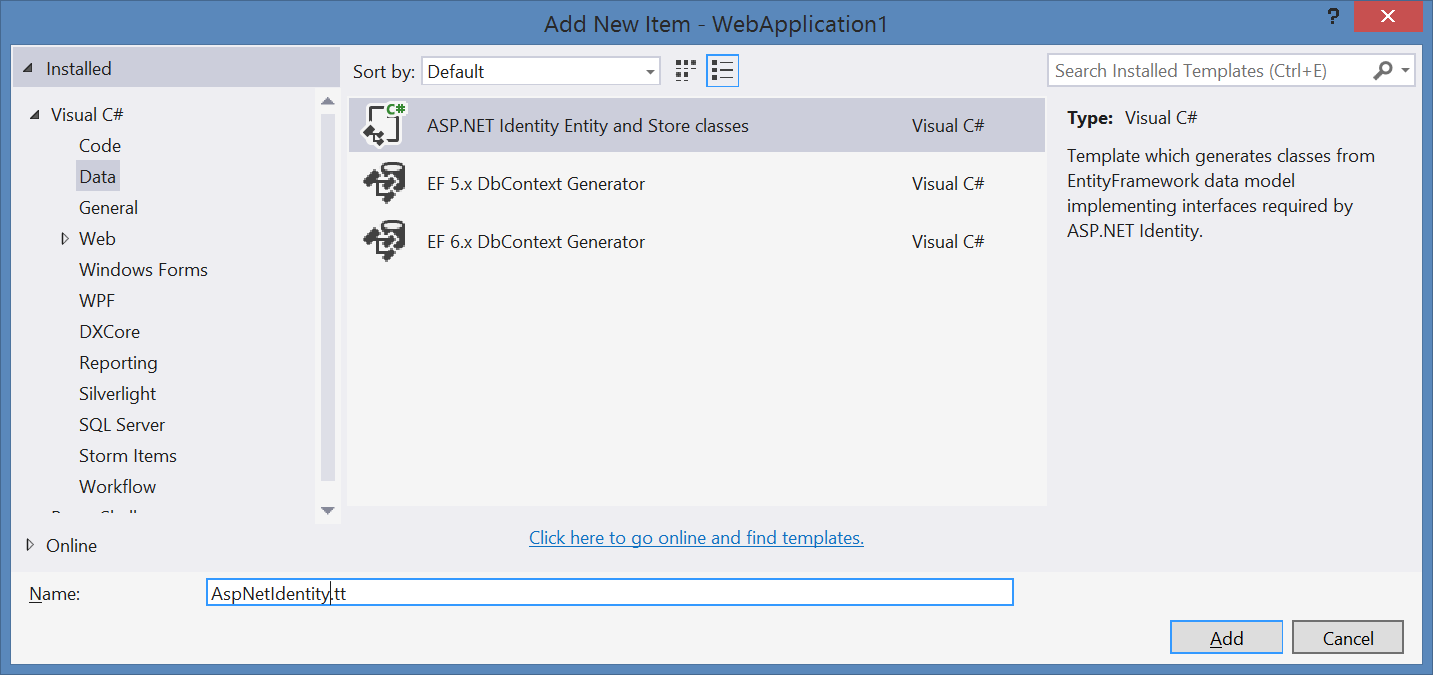Select the ASP.NET Identity Entity and Store classes text
Viewport: 1433px width, 675px height.
(x=588, y=126)
